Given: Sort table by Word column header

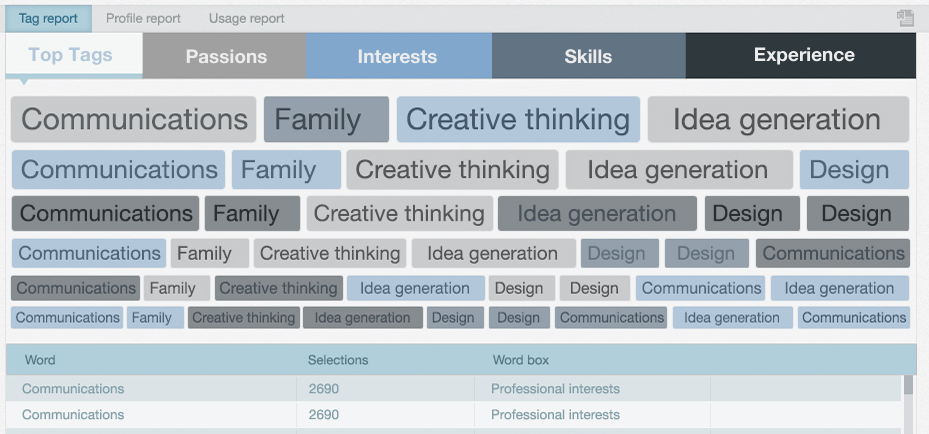Looking at the screenshot, I should click(x=40, y=360).
